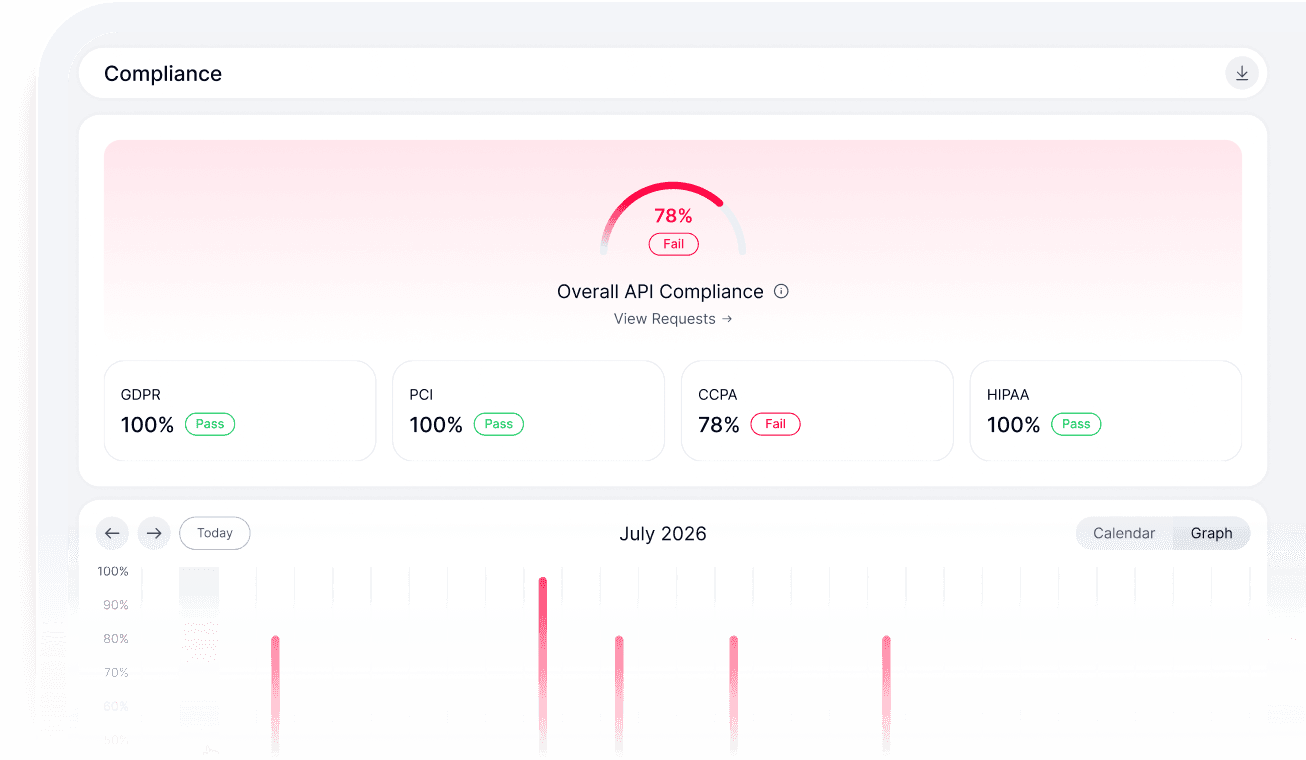Image resolution: width=1306 pixels, height=760 pixels.
Task: Open the HIPAA compliance card
Action: [x=1106, y=411]
